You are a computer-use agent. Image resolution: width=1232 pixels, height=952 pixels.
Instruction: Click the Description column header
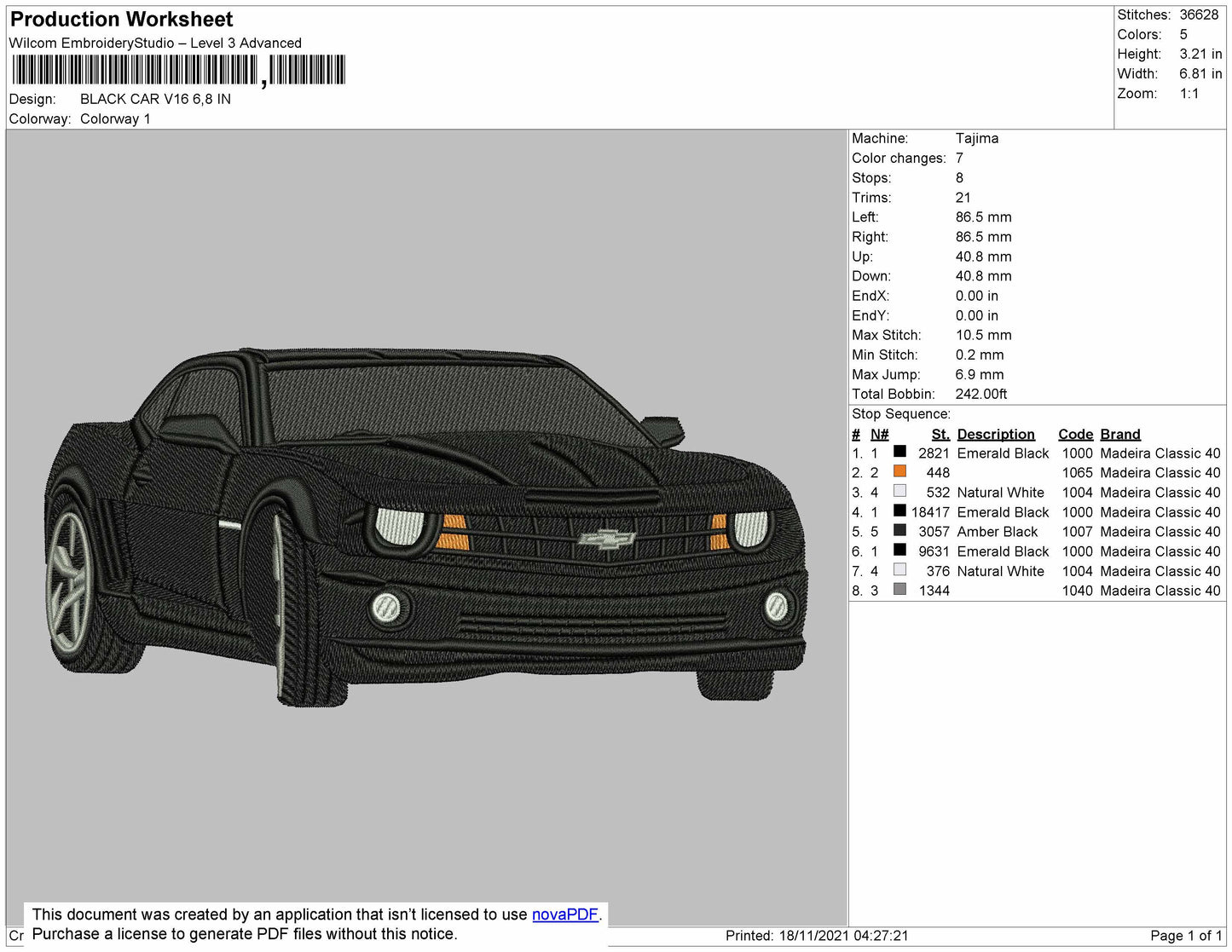click(996, 434)
